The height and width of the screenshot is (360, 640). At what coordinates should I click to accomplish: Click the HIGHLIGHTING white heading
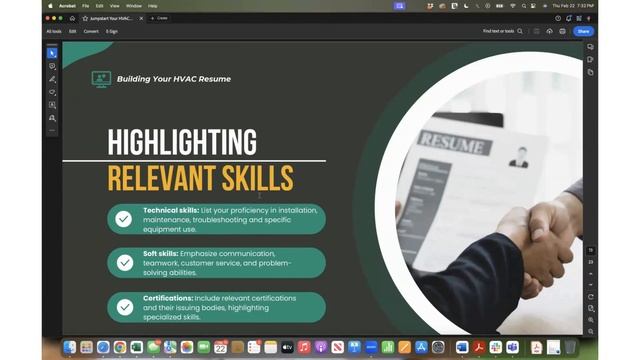point(182,142)
